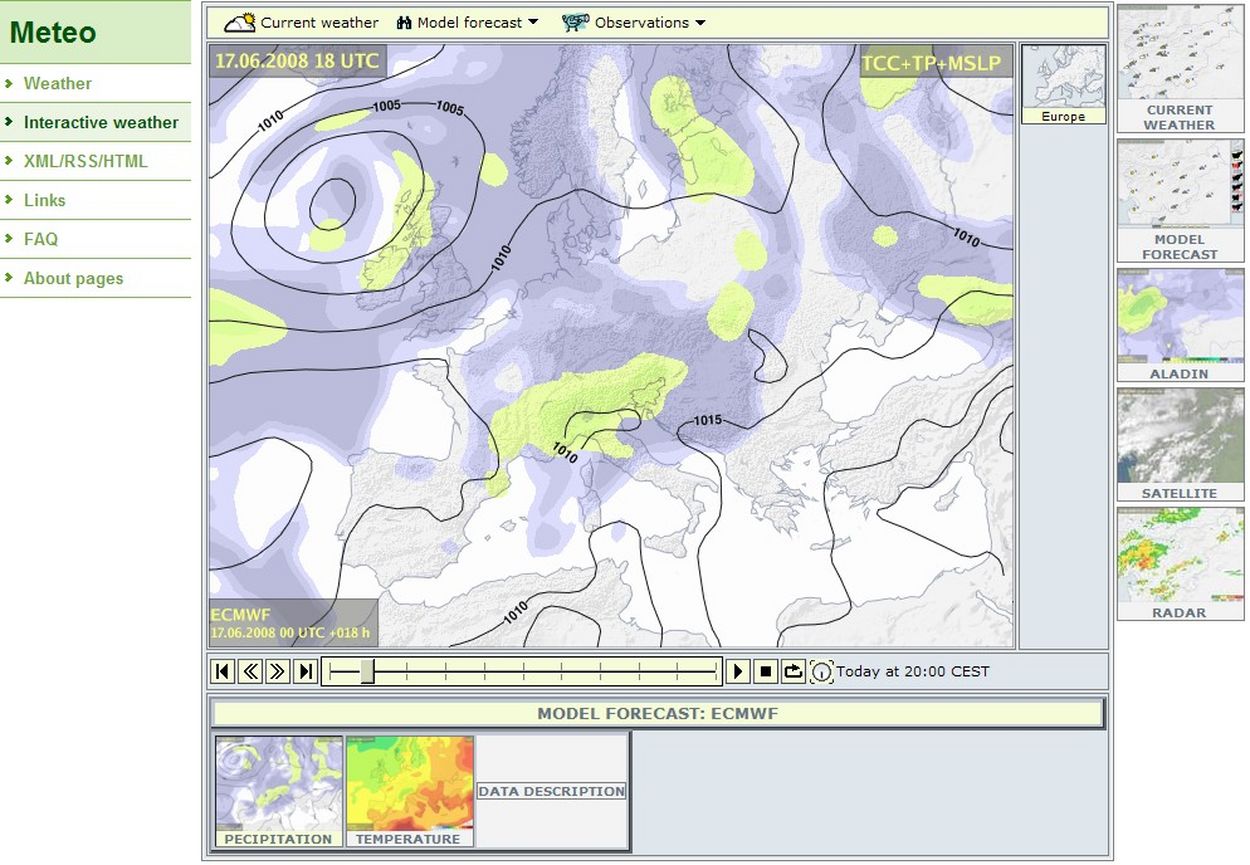This screenshot has width=1250, height=865.
Task: Click the 17.06.2008 18 UTC label
Action: coord(297,61)
